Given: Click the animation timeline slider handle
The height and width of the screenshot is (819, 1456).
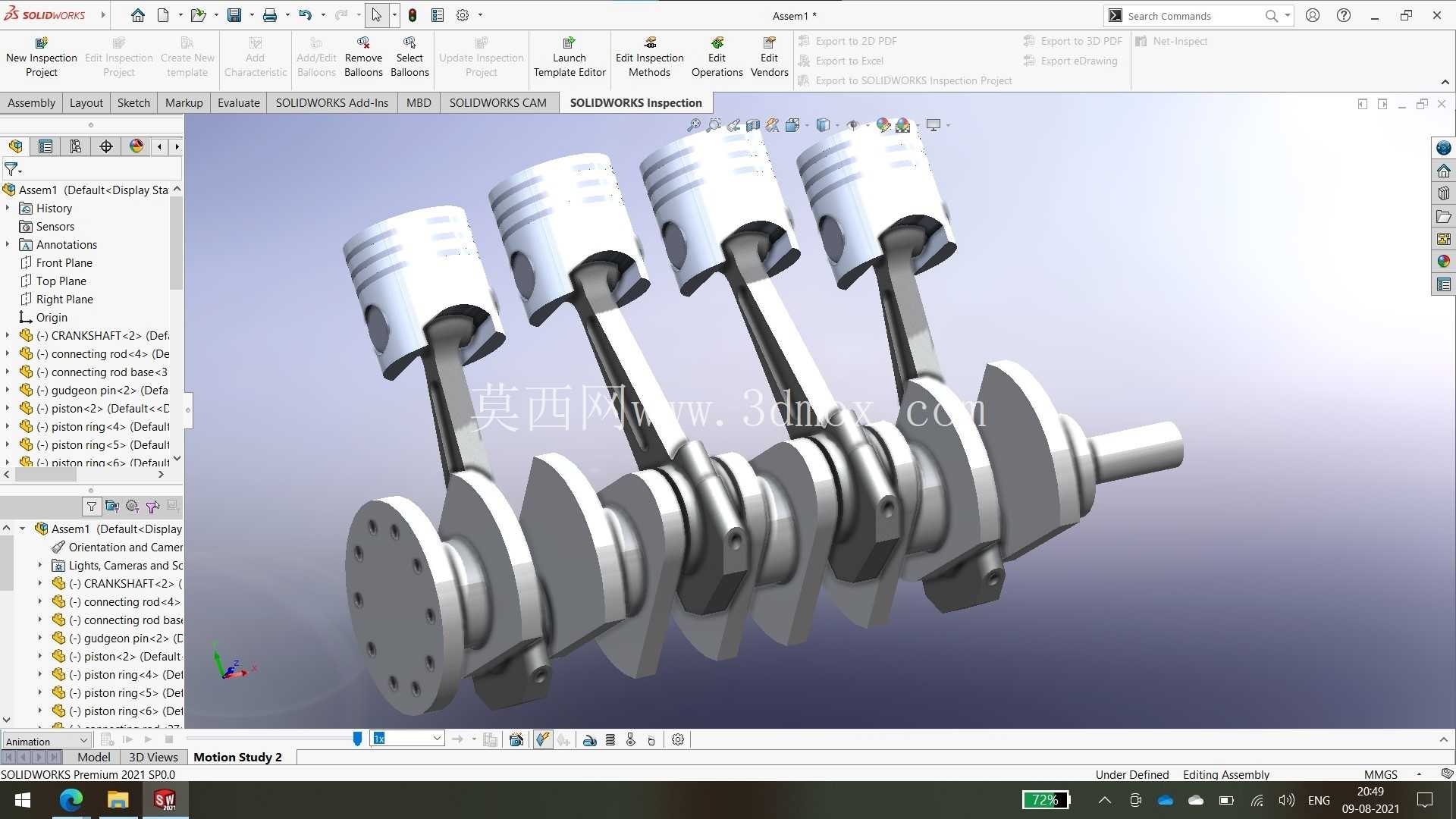Looking at the screenshot, I should pos(357,739).
